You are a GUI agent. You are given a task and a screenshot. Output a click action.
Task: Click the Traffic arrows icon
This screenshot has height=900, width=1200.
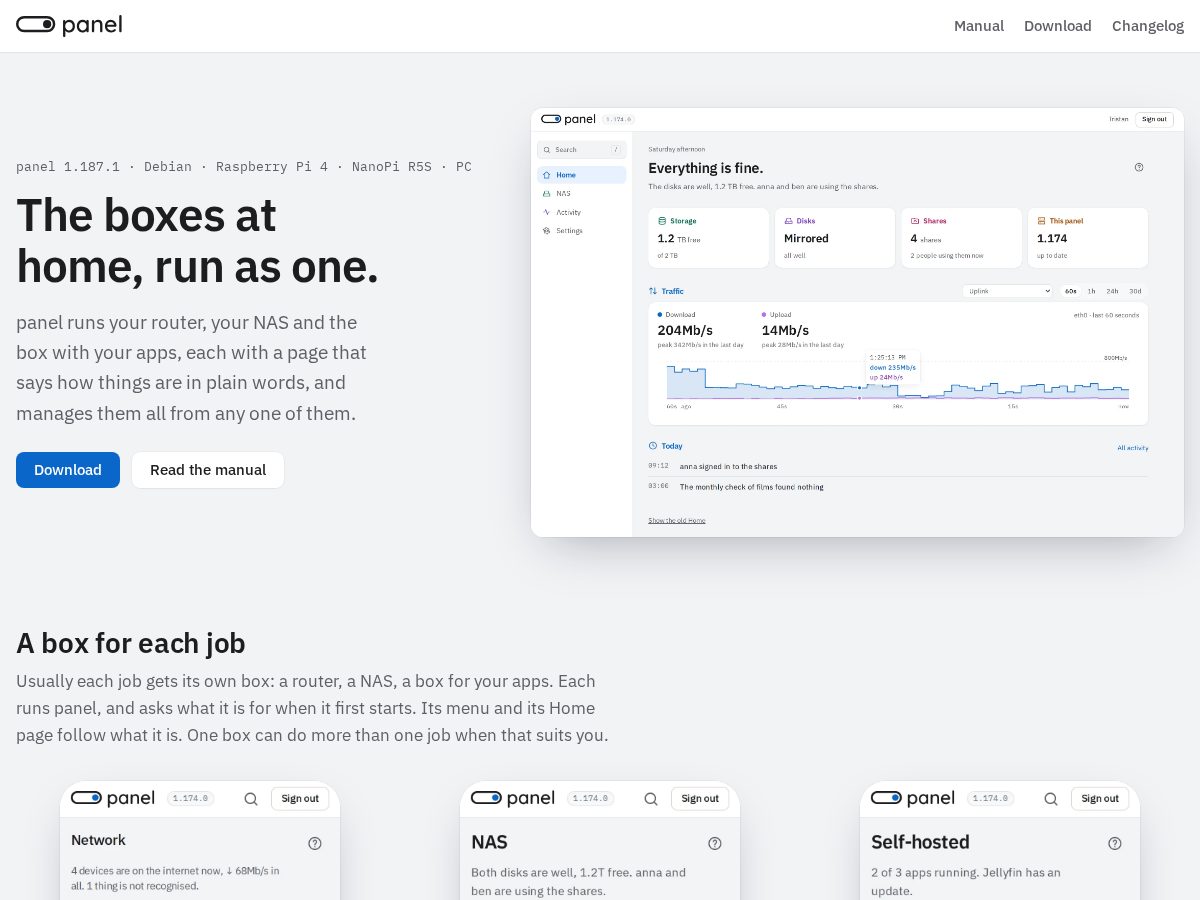point(653,291)
